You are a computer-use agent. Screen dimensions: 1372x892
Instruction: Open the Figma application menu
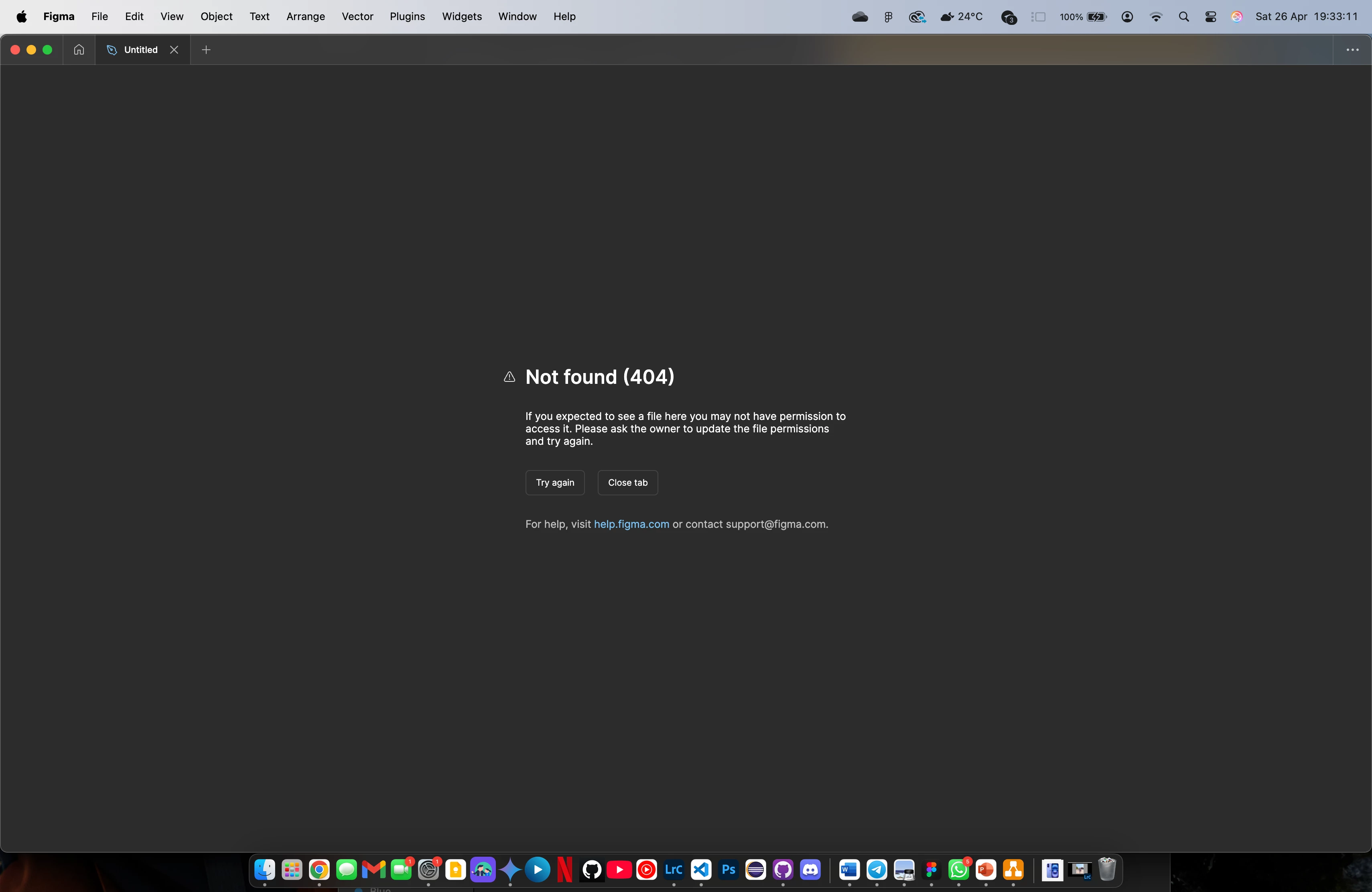59,17
